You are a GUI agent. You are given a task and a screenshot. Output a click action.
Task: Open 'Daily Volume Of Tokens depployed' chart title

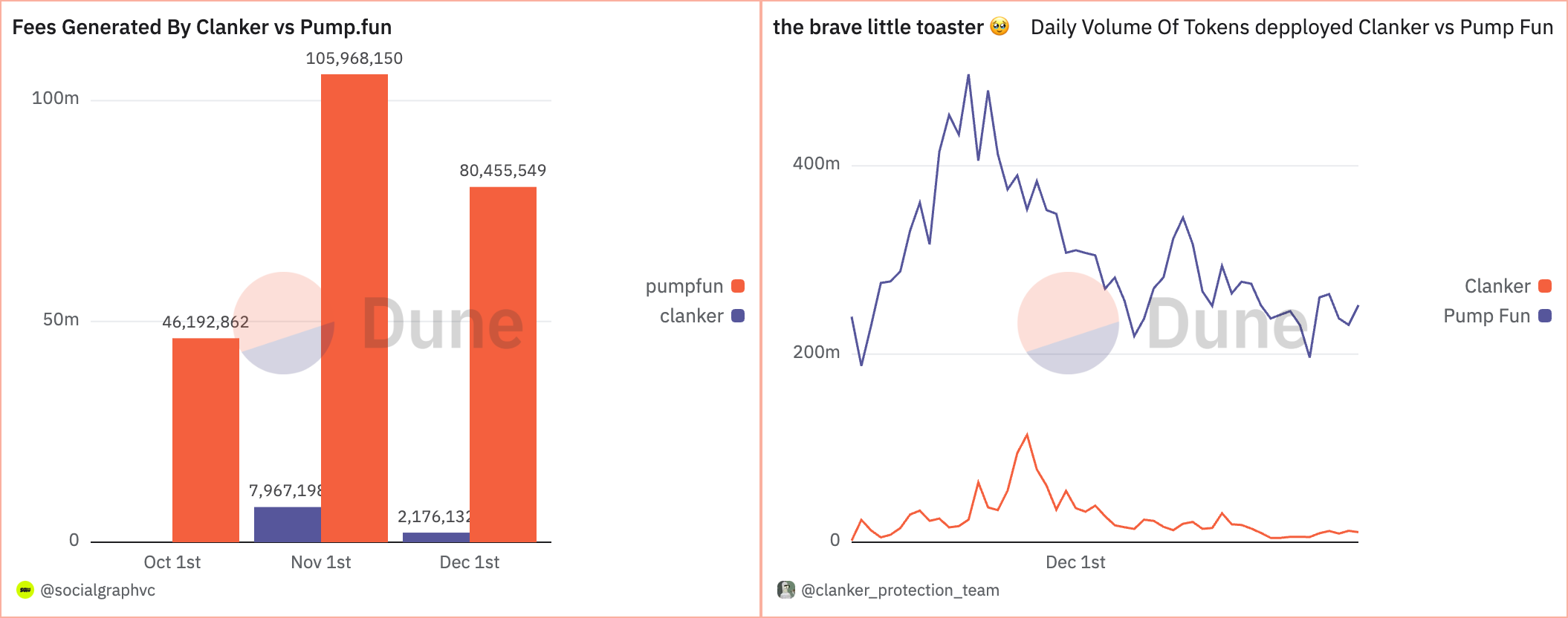[x=1292, y=27]
